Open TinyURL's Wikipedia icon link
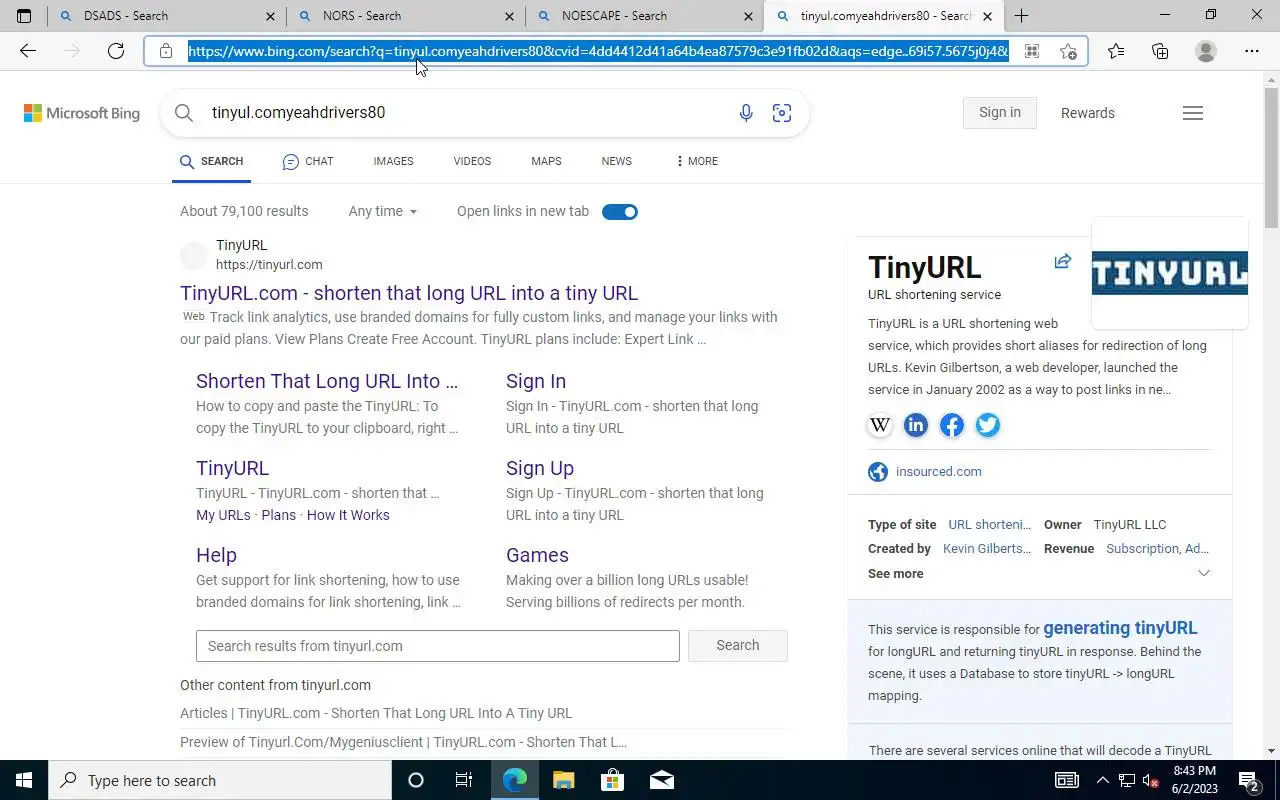Viewport: 1280px width, 800px height. click(880, 425)
